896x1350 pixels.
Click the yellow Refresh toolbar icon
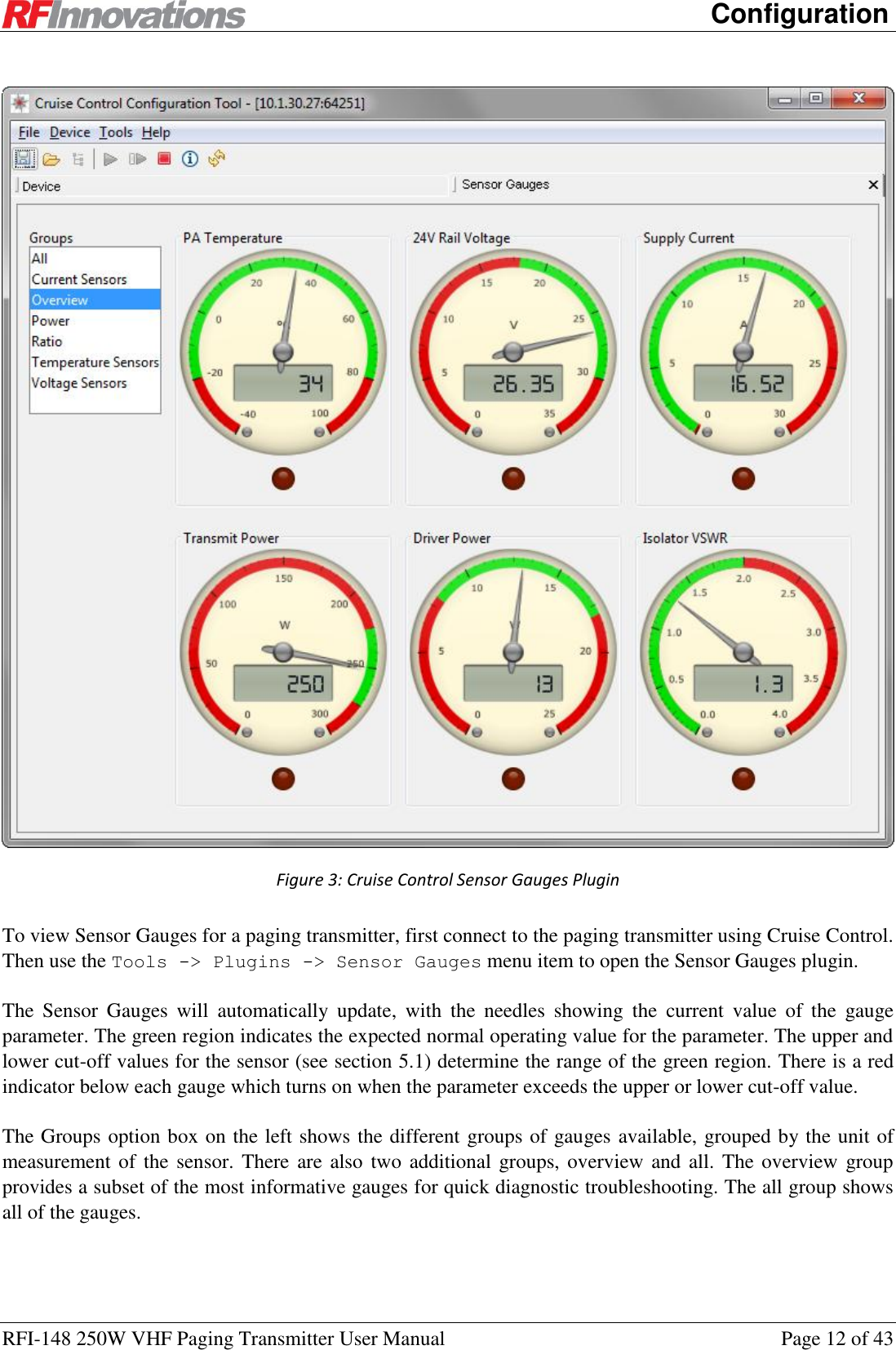tap(216, 158)
